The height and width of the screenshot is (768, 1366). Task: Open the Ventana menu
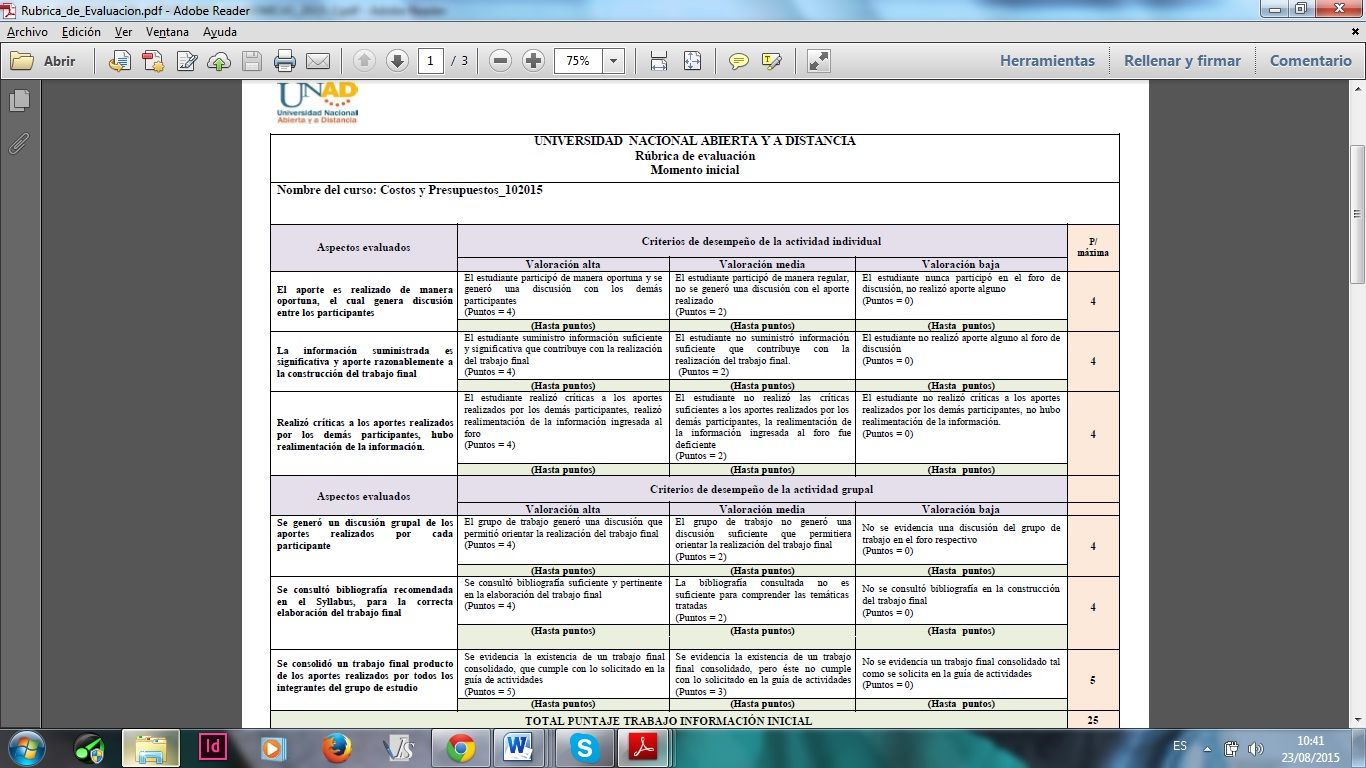pyautogui.click(x=167, y=32)
